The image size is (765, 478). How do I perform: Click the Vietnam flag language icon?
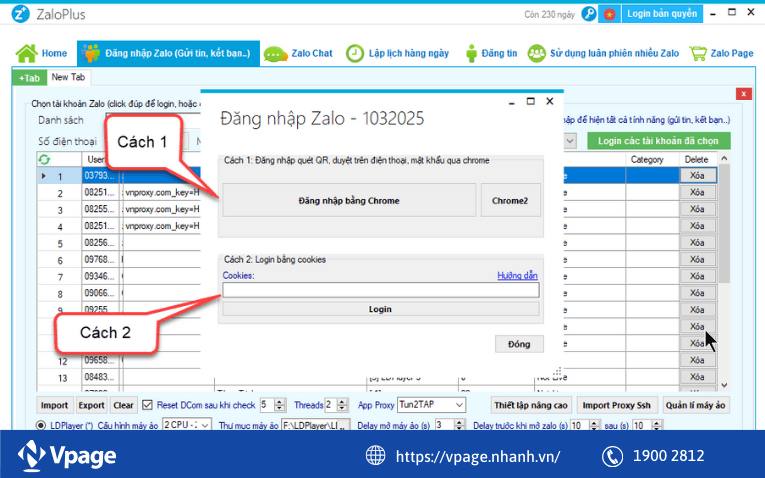[609, 14]
